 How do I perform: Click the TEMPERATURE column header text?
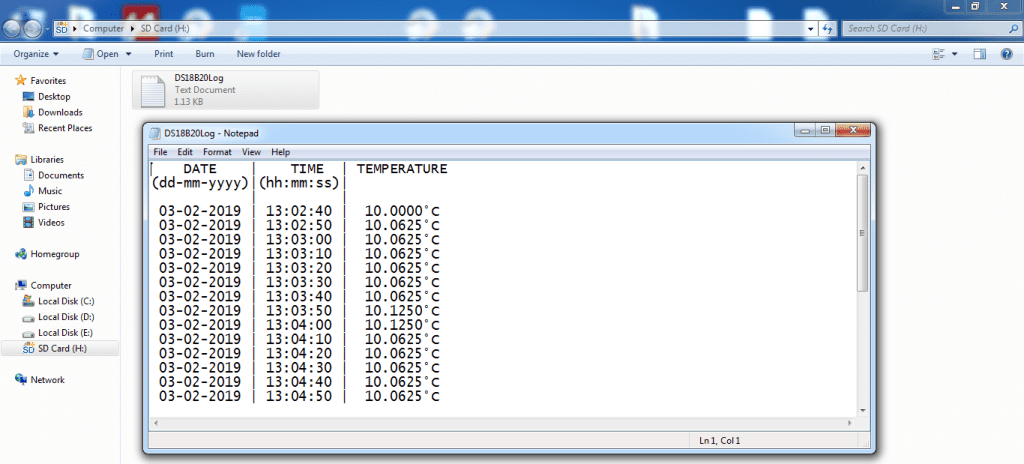[402, 169]
